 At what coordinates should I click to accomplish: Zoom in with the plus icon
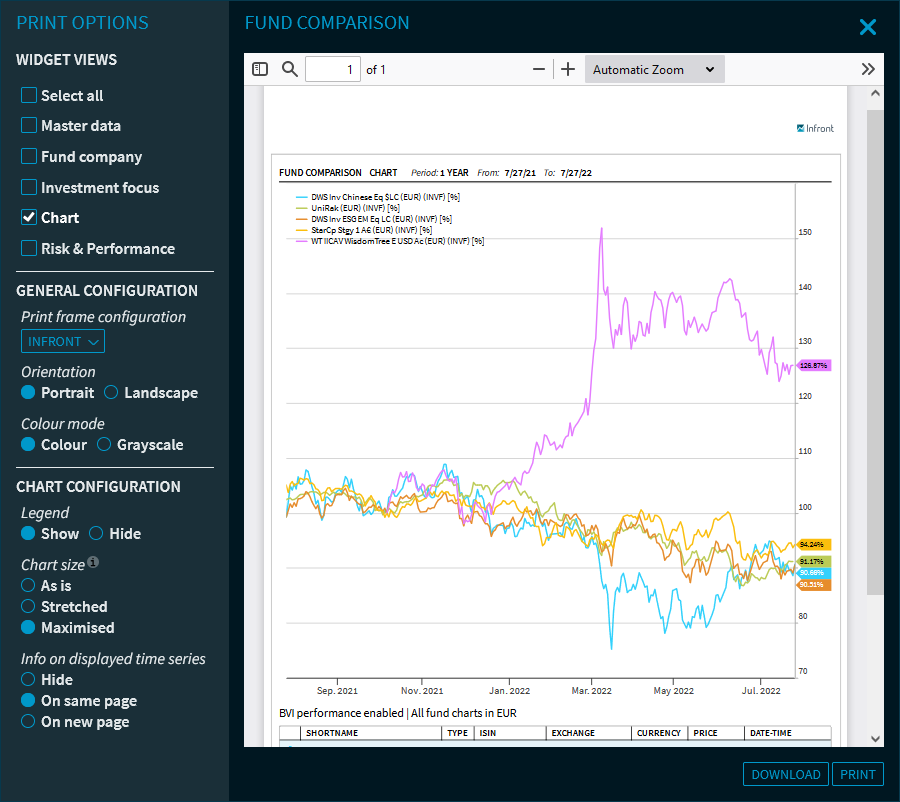(x=568, y=70)
